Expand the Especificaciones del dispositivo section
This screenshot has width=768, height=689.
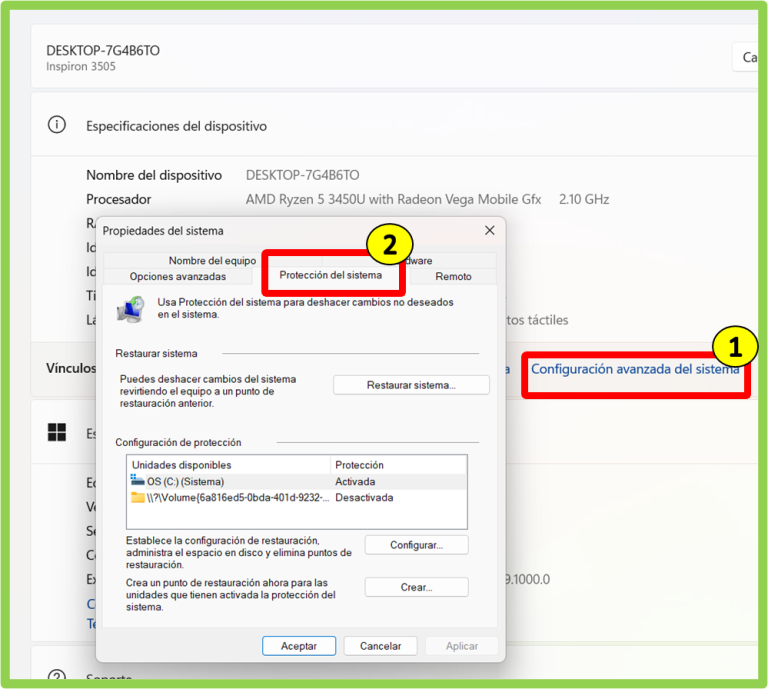pyautogui.click(x=394, y=125)
